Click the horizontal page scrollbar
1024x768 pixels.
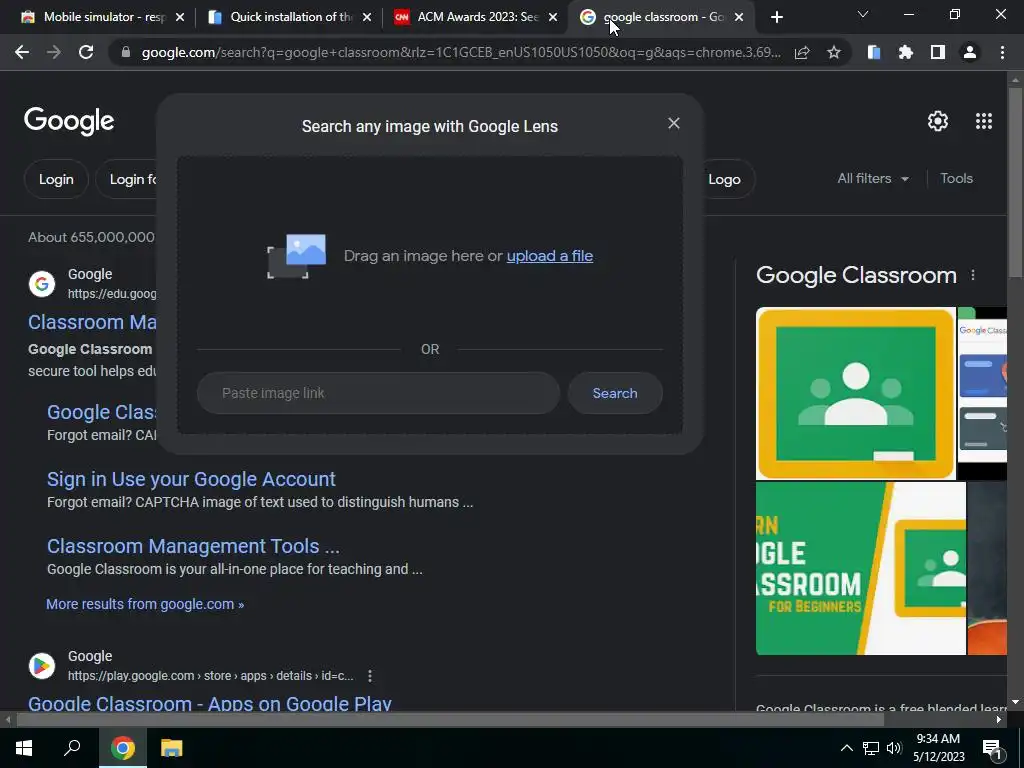(x=451, y=720)
